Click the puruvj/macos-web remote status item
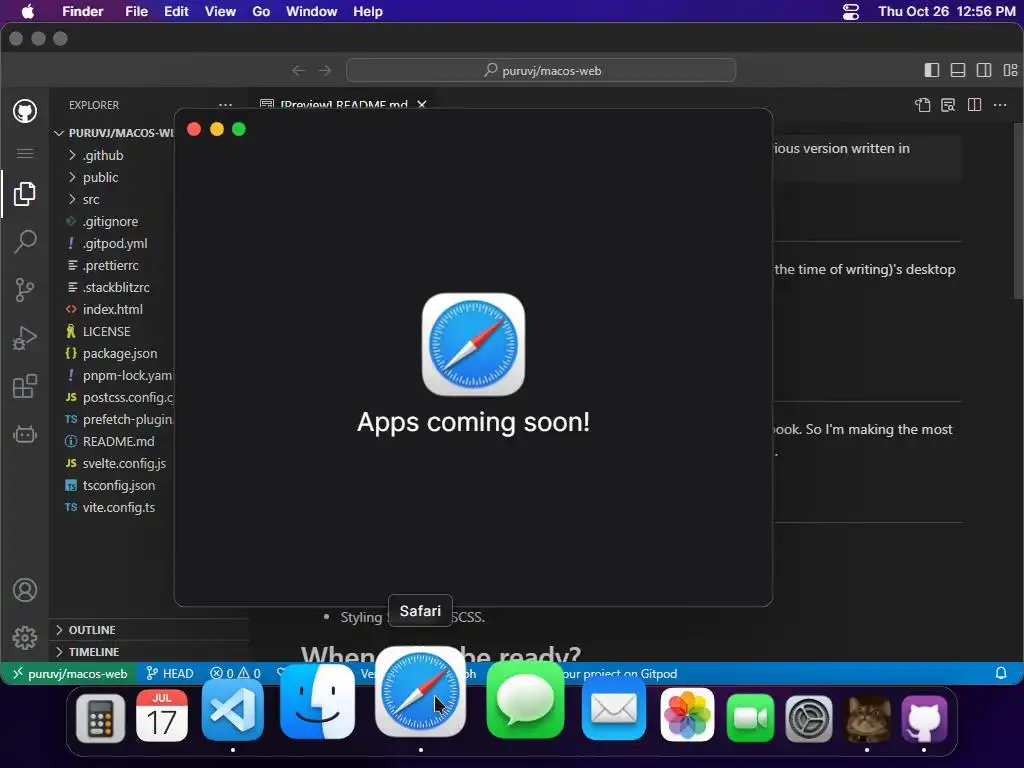1024x768 pixels. [69, 673]
